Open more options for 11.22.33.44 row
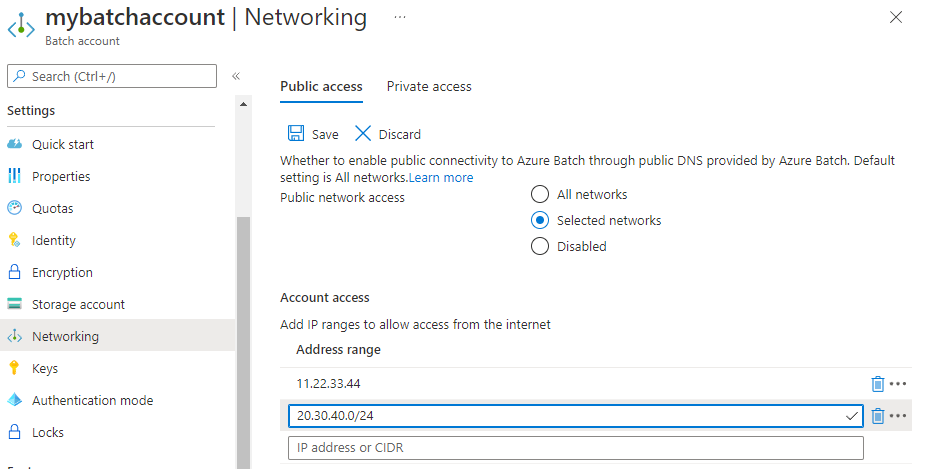 [x=898, y=384]
